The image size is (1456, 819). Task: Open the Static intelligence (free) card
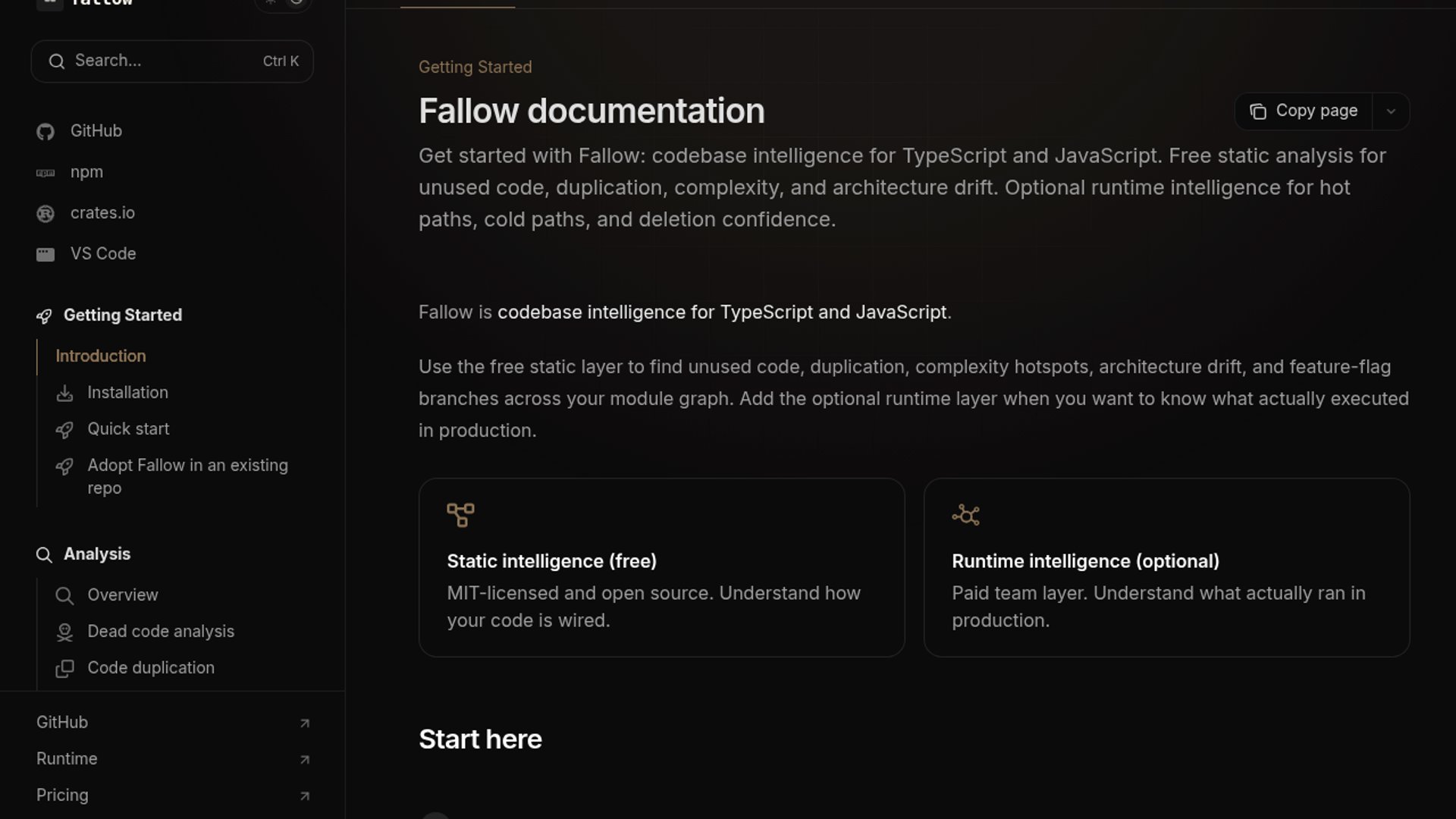pos(661,567)
